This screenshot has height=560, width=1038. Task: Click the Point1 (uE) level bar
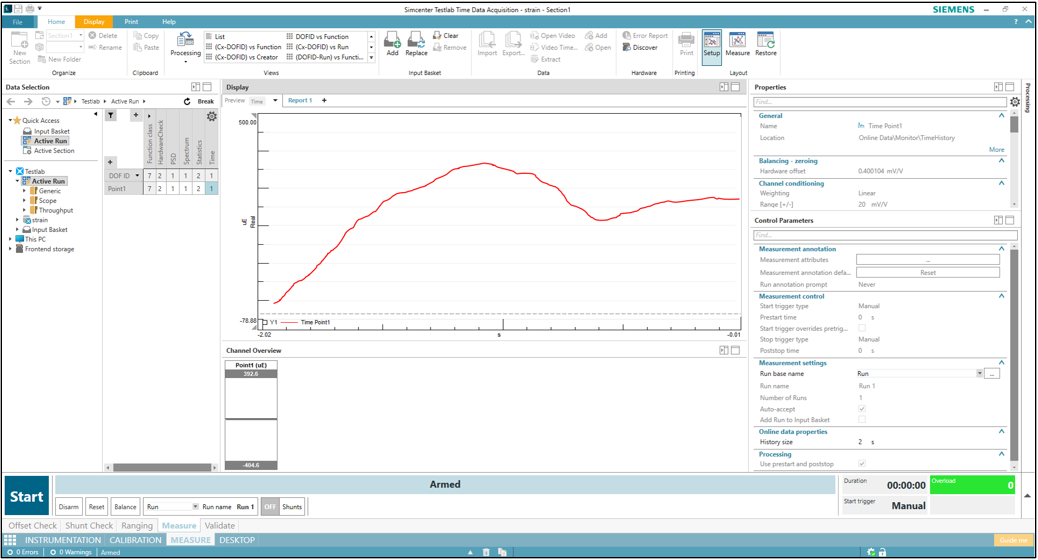tap(251, 415)
